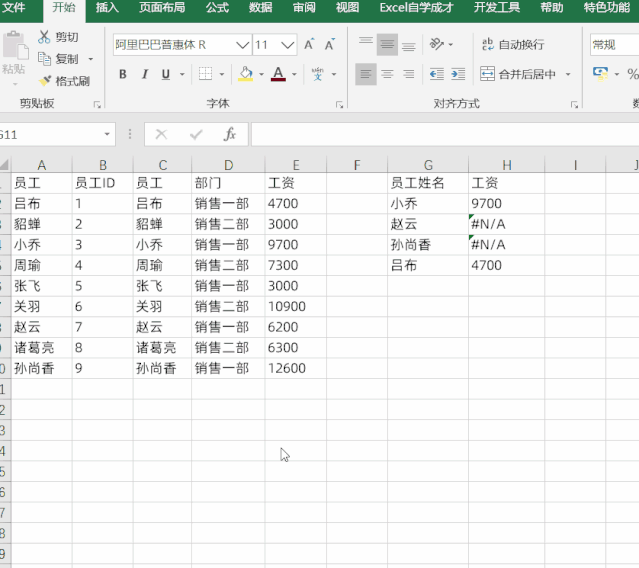Expand the Name Box dropdown arrow

(107, 134)
